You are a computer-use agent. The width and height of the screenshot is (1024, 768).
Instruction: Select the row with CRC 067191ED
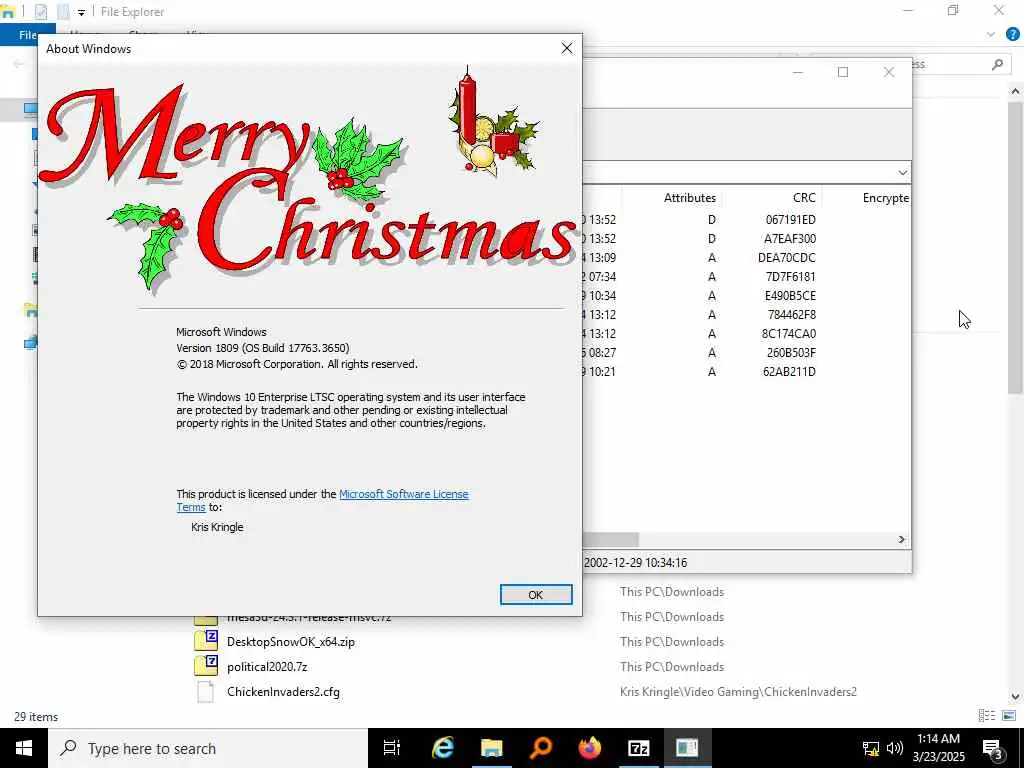click(746, 219)
